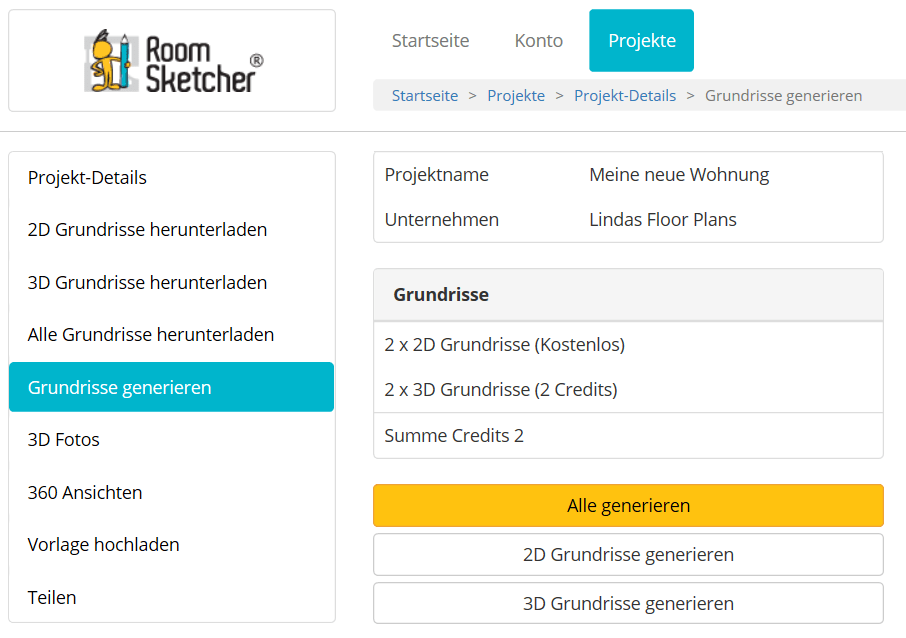The width and height of the screenshot is (906, 638).
Task: Click the Startseite breadcrumb link
Action: click(x=424, y=96)
